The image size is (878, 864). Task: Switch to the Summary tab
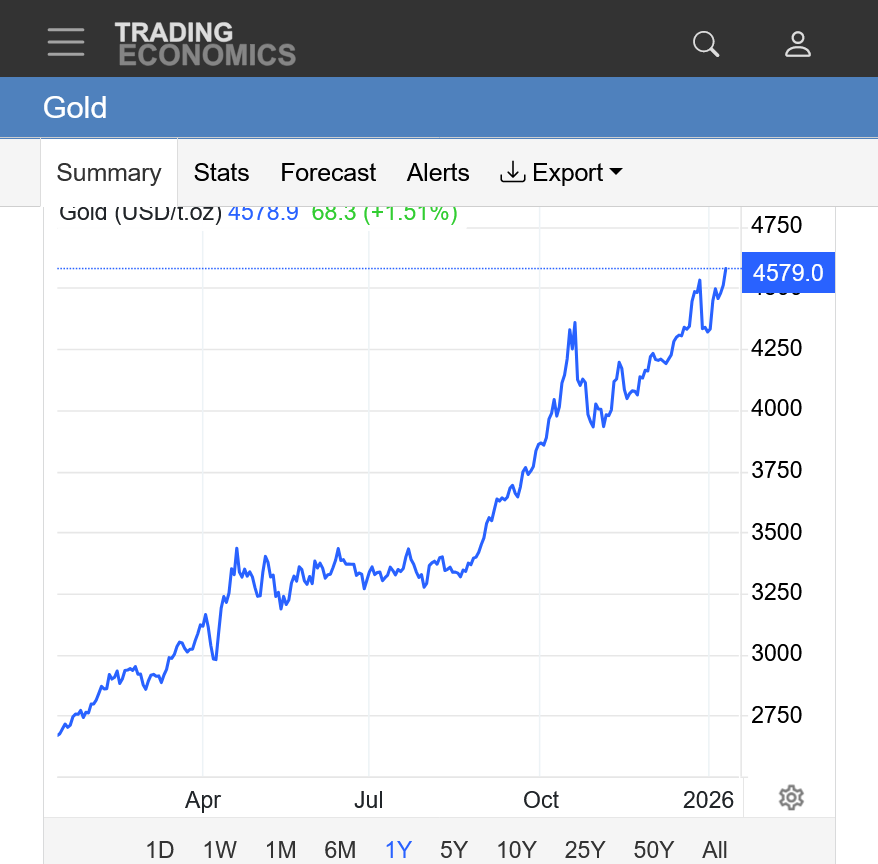[x=109, y=173]
